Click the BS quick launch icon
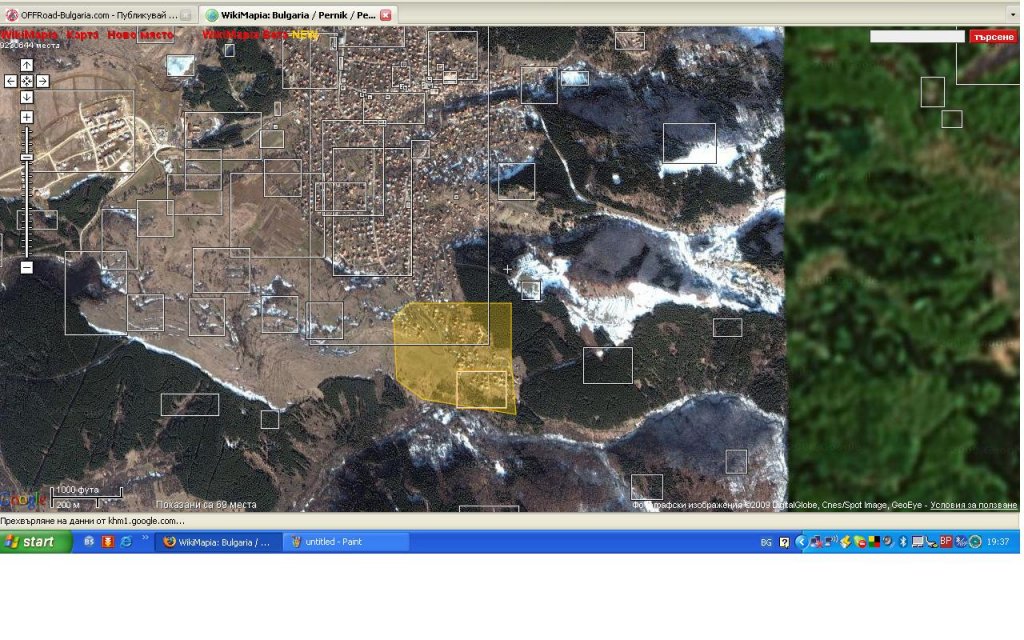This screenshot has width=1024, height=640. point(89,542)
